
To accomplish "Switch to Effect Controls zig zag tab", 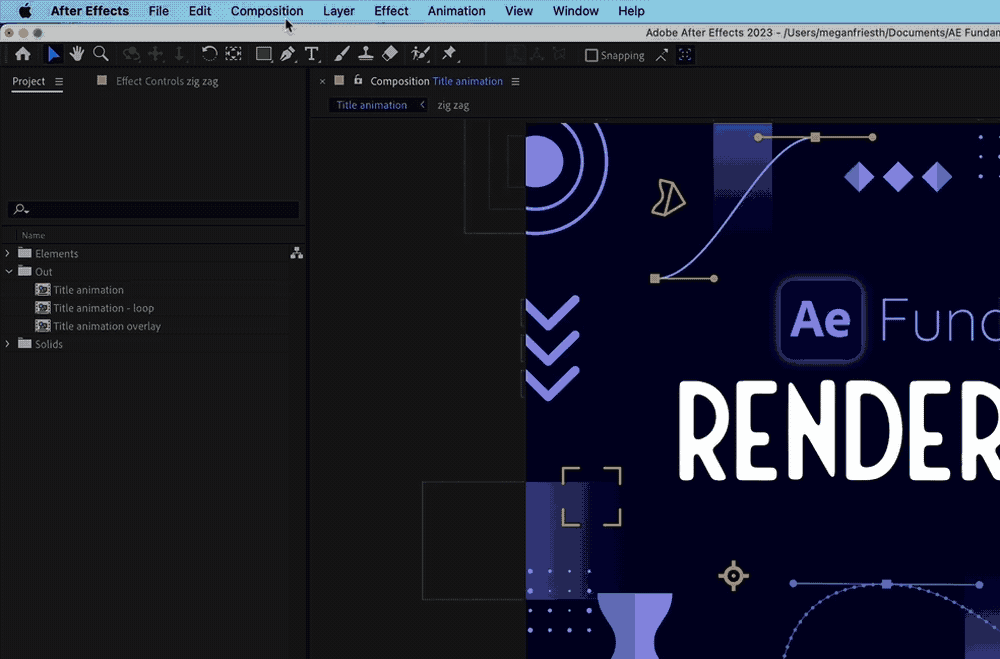I will pyautogui.click(x=167, y=81).
